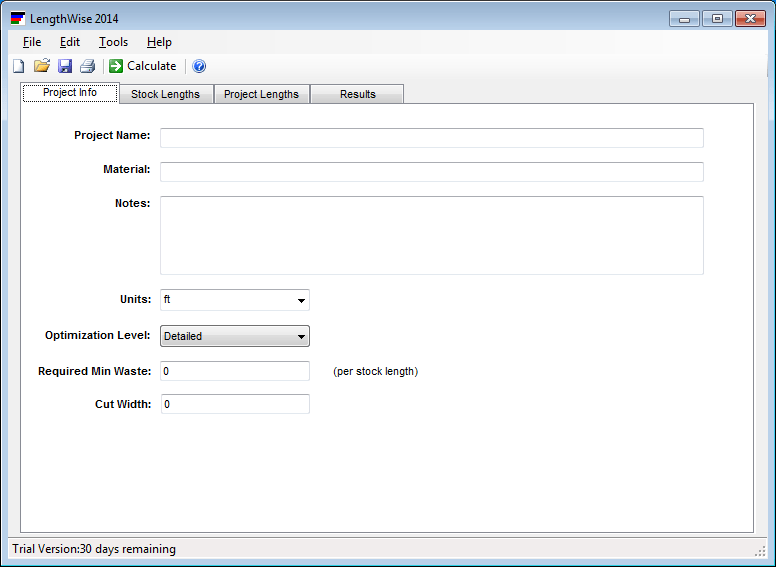The image size is (776, 567).
Task: Open the Tools menu
Action: 113,42
